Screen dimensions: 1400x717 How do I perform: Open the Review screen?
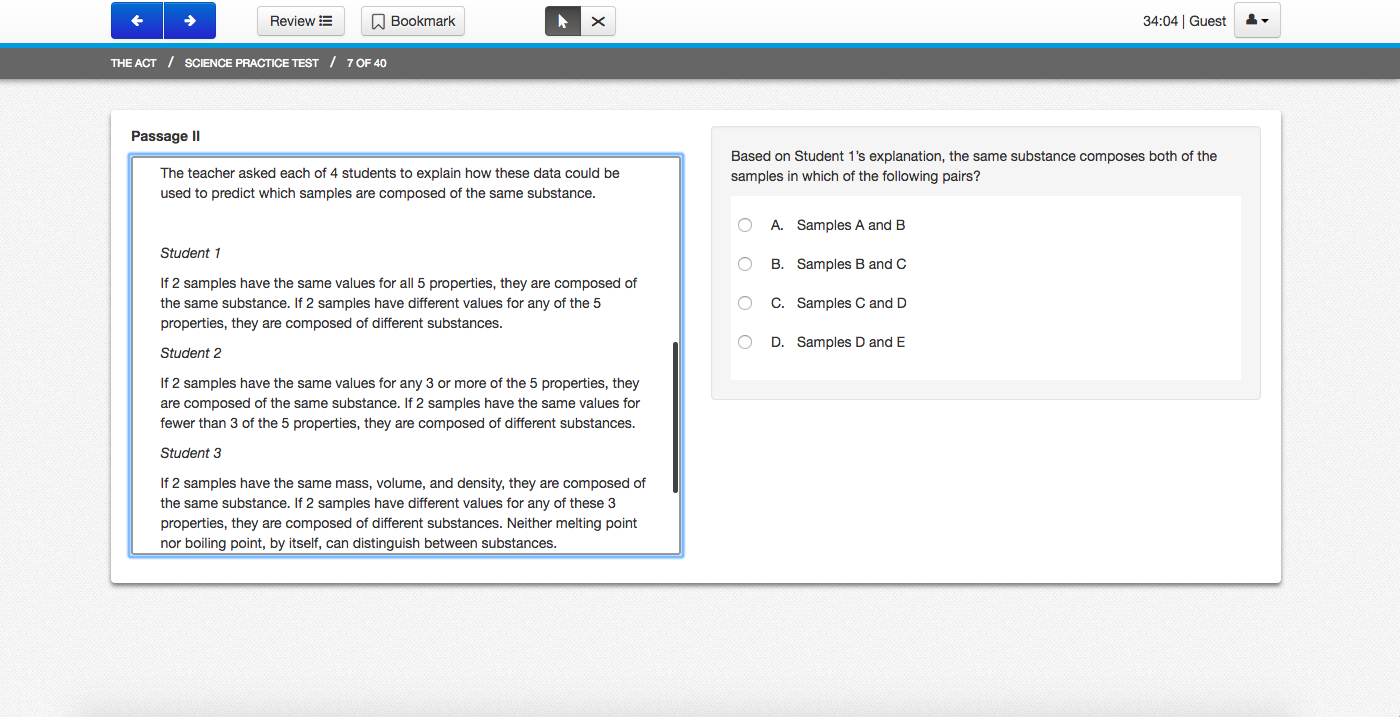pos(300,20)
